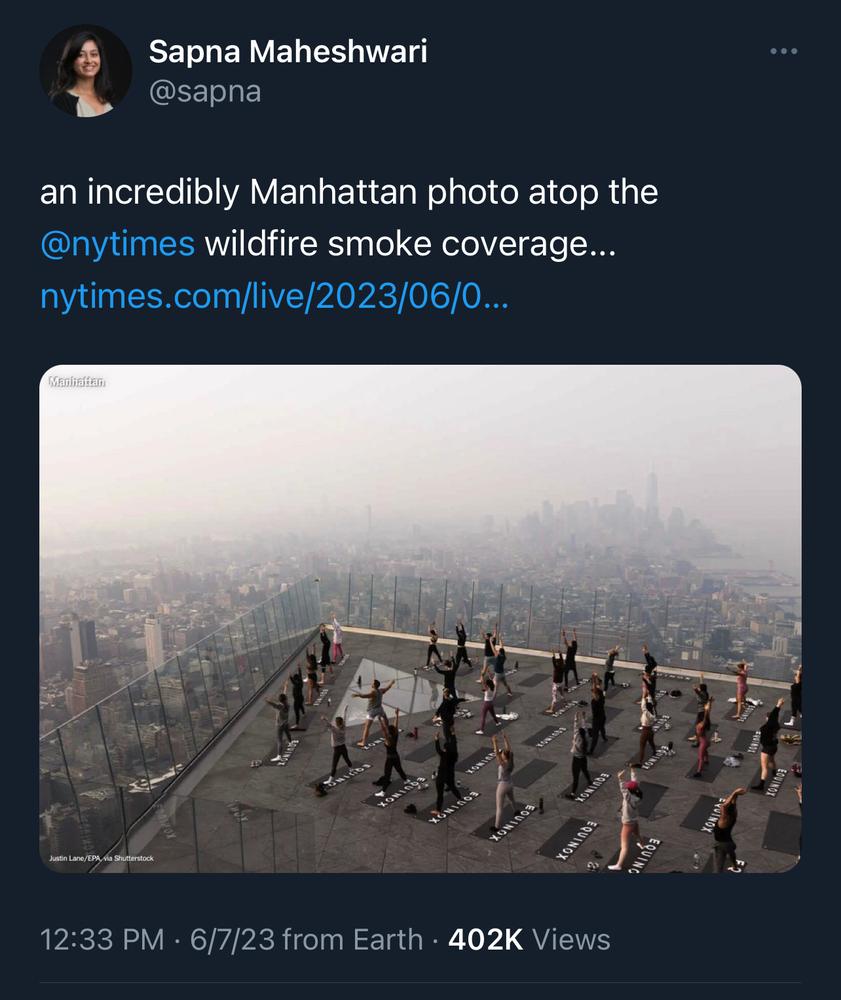
Task: Click the Justin Lane/EPA photo credit
Action: [x=101, y=858]
